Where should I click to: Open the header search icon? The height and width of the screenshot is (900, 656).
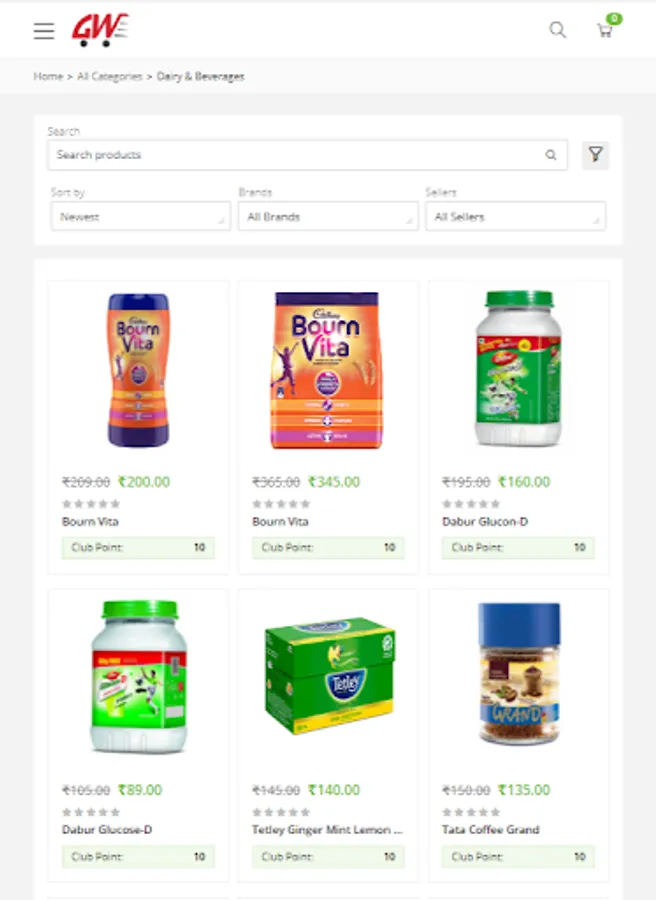tap(557, 30)
